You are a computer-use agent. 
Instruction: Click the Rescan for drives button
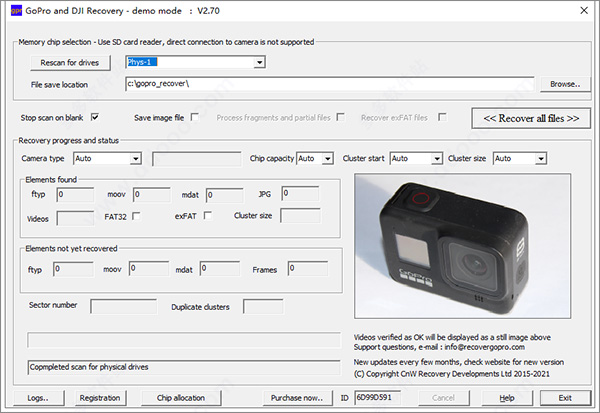pyautogui.click(x=71, y=63)
